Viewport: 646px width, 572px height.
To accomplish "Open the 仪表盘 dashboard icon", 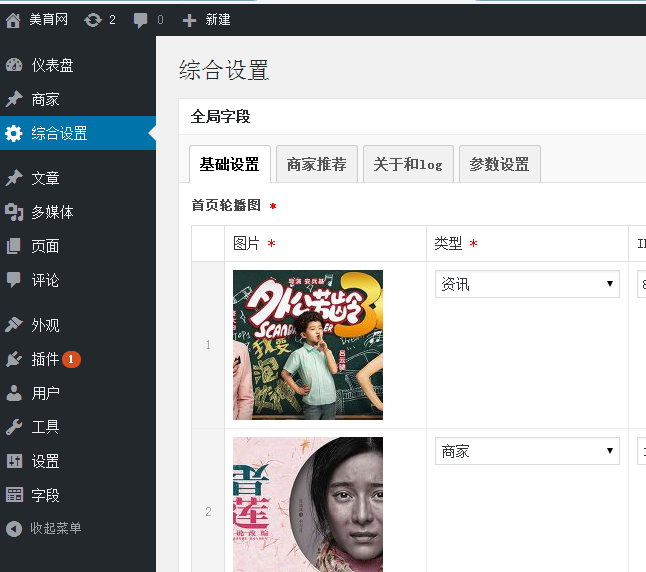I will coord(14,66).
